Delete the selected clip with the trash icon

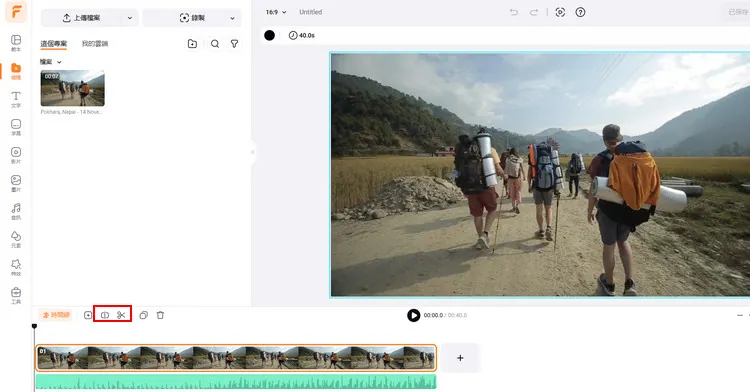(x=160, y=315)
